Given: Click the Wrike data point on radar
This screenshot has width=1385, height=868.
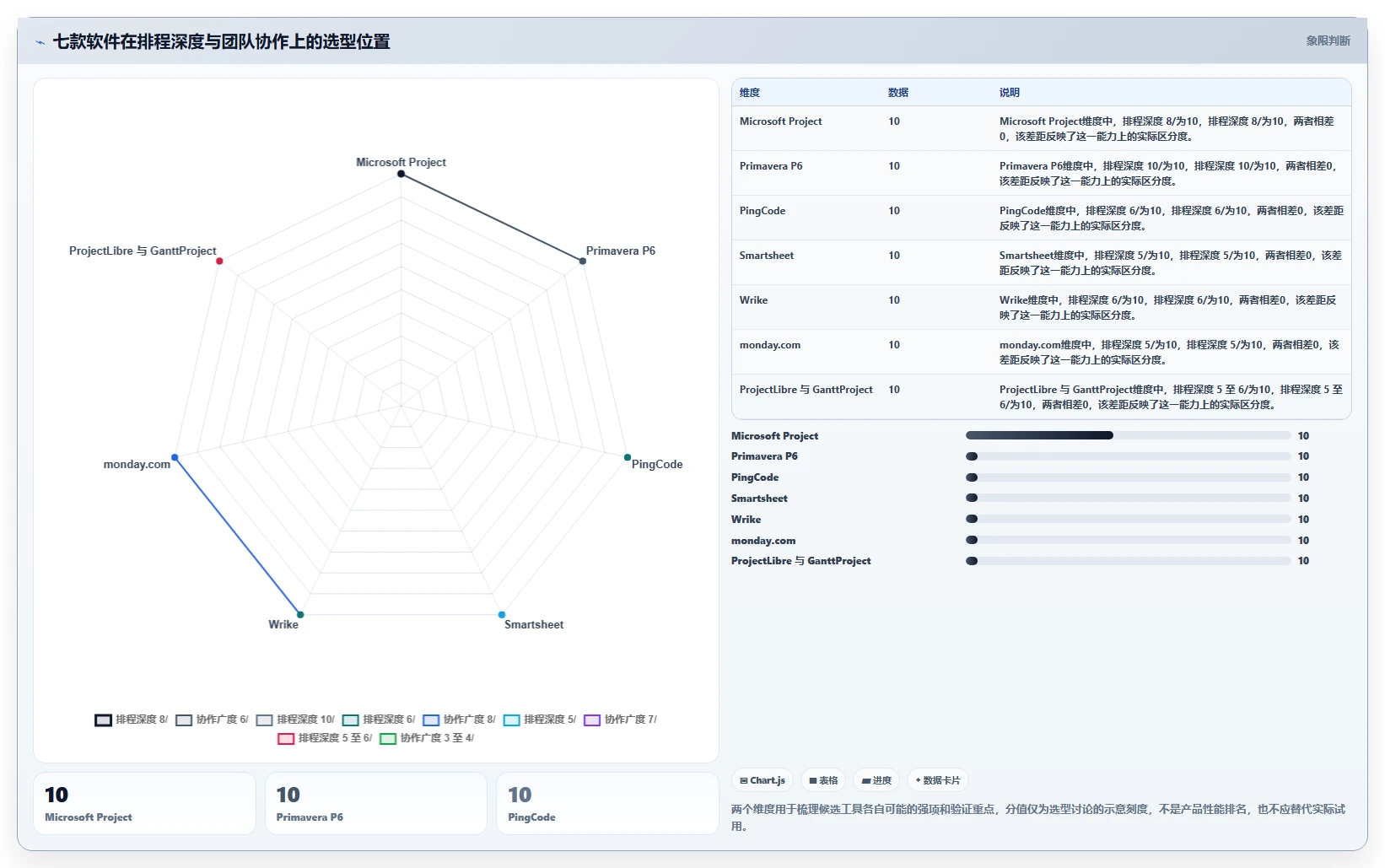Looking at the screenshot, I should click(300, 615).
